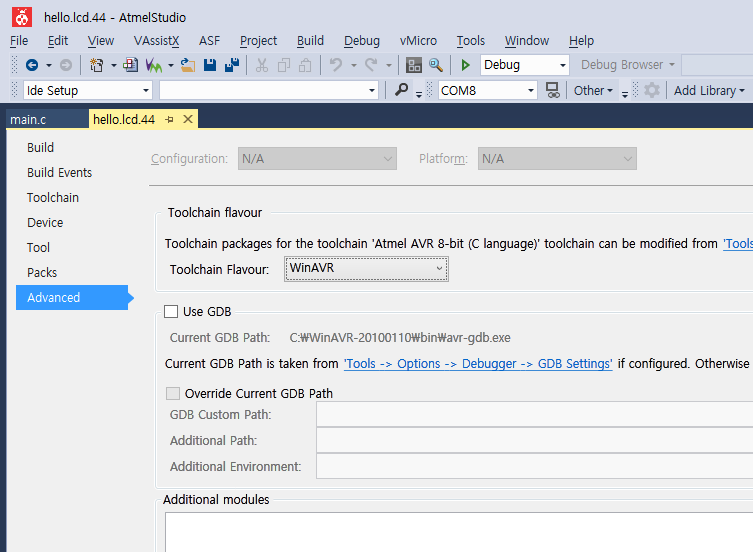Click the Undo arrow icon
753x552 pixels.
point(336,65)
